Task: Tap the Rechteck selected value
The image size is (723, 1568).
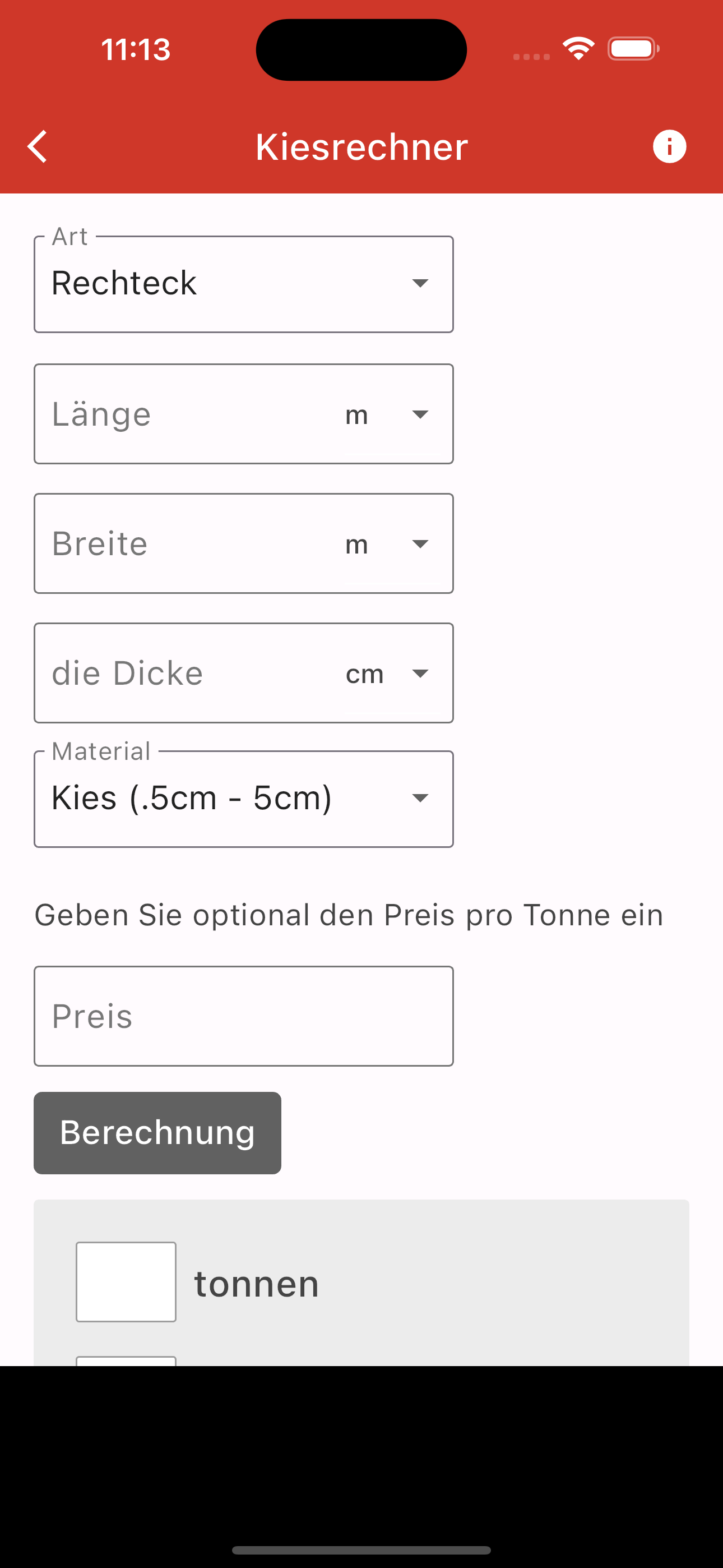Action: pyautogui.click(x=124, y=283)
